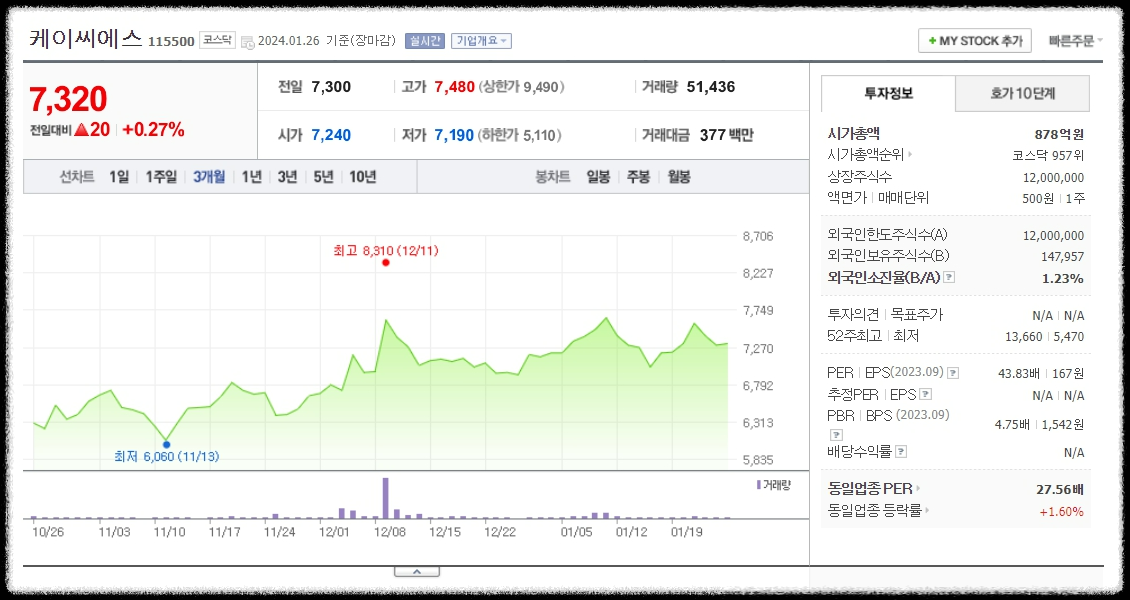Collapse the chart panel with the up chevron
The height and width of the screenshot is (600, 1130).
[417, 572]
